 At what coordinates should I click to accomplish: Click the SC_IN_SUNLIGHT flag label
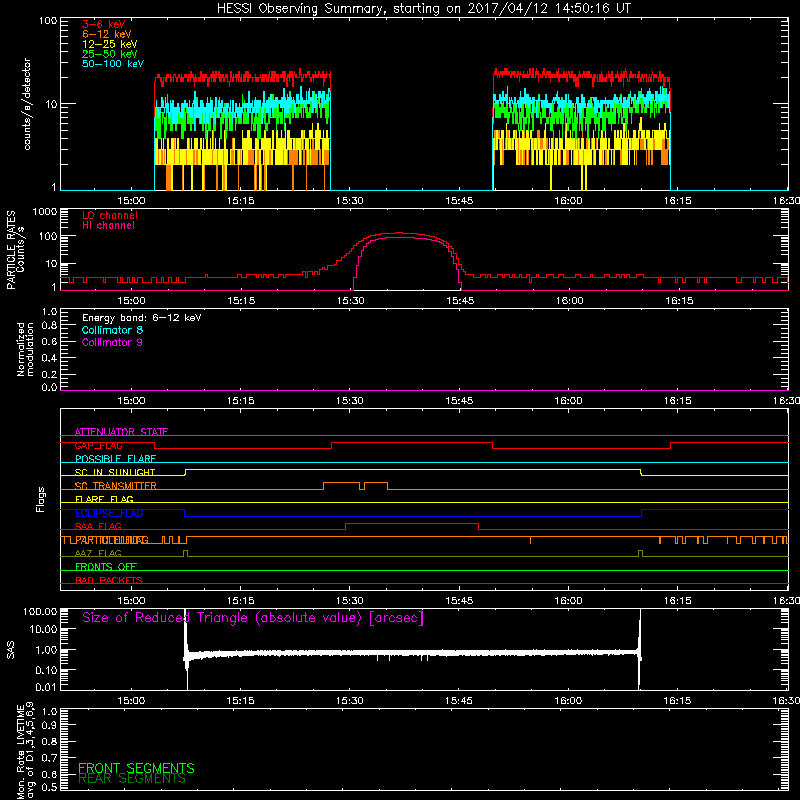point(115,472)
